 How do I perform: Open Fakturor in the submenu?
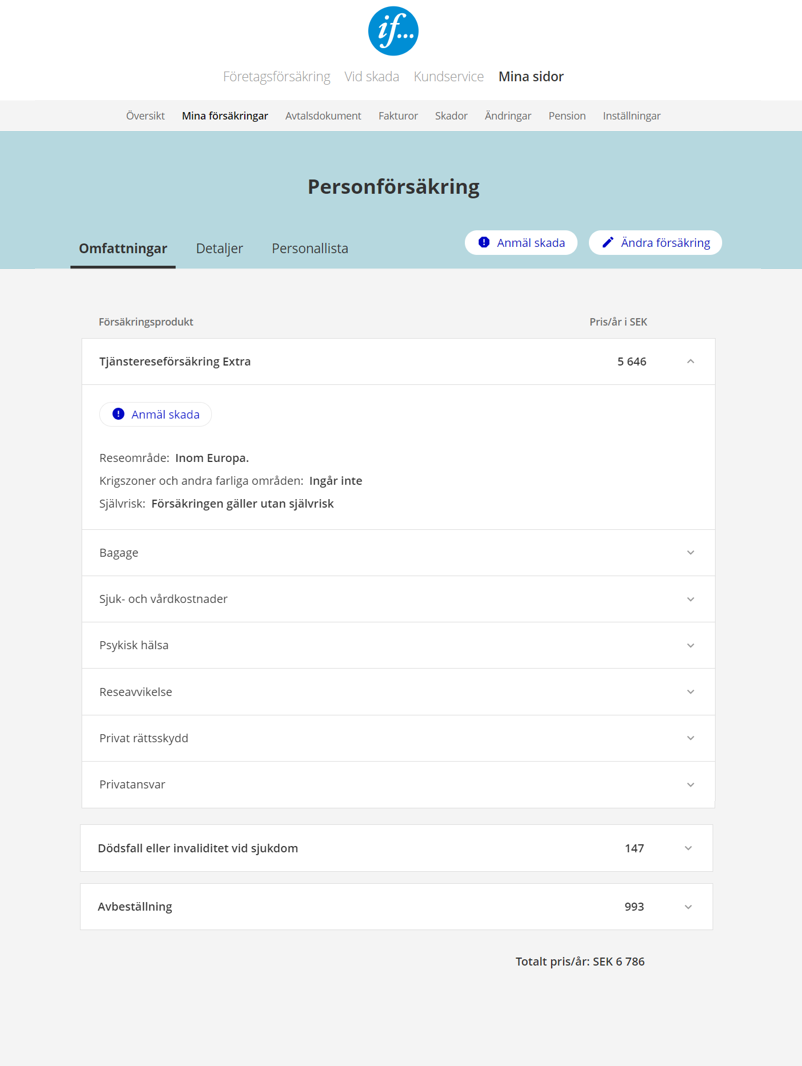click(398, 116)
